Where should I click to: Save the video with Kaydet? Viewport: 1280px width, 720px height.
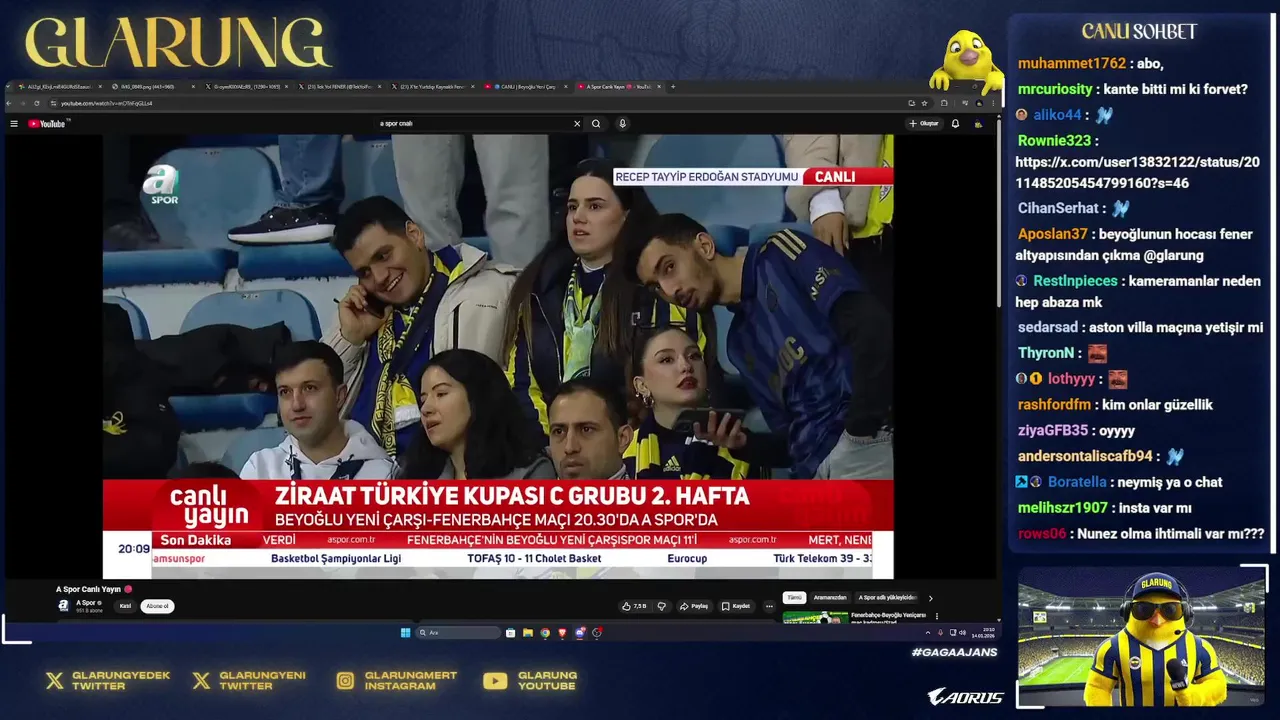(736, 606)
